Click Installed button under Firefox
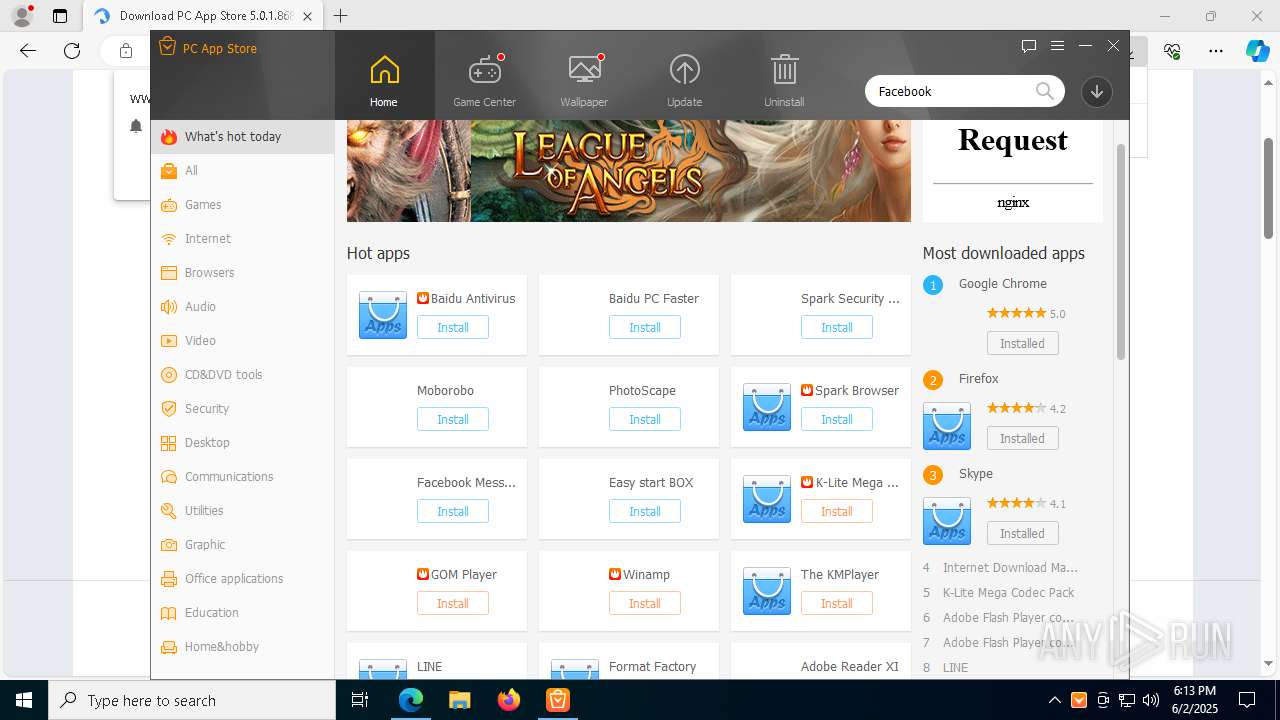 [x=1023, y=439]
